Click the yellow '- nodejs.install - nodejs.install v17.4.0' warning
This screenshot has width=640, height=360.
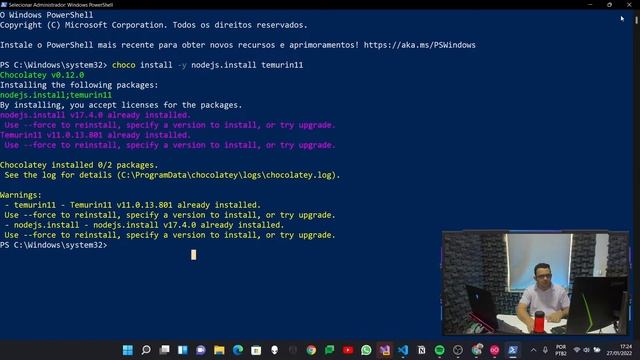[144, 225]
